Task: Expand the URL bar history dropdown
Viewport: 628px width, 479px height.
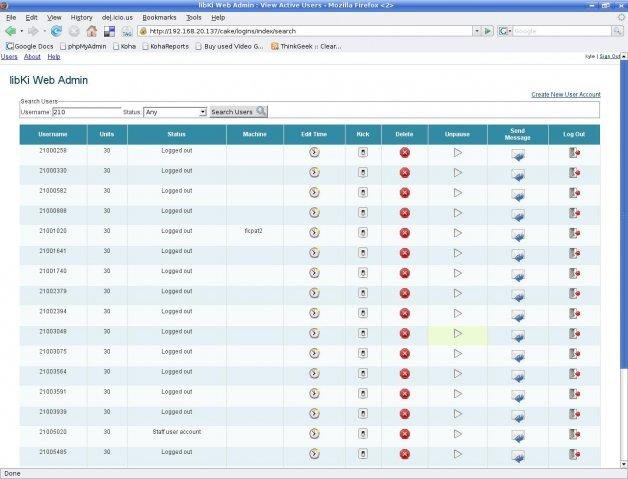Action: 475,31
